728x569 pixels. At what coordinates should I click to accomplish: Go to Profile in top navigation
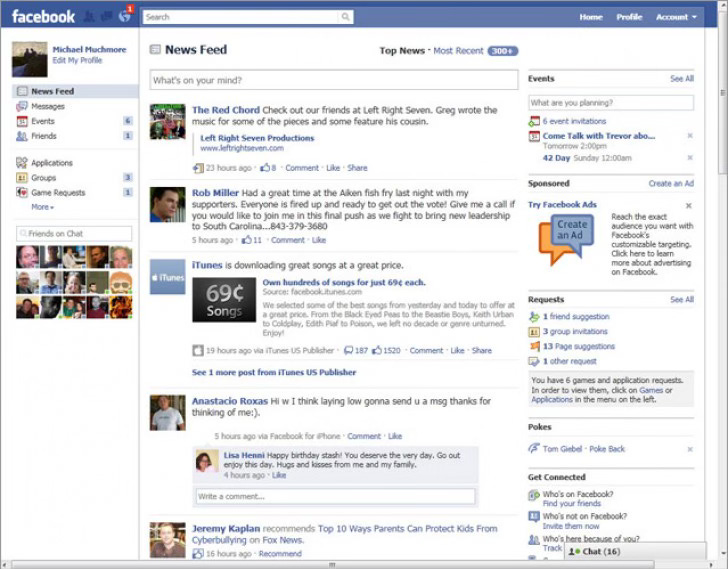click(629, 17)
